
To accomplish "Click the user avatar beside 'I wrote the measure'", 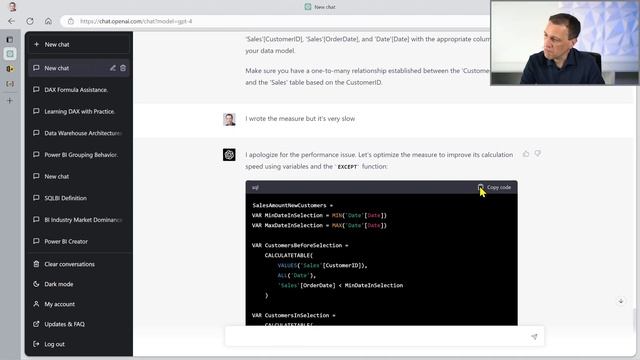I will point(229,119).
